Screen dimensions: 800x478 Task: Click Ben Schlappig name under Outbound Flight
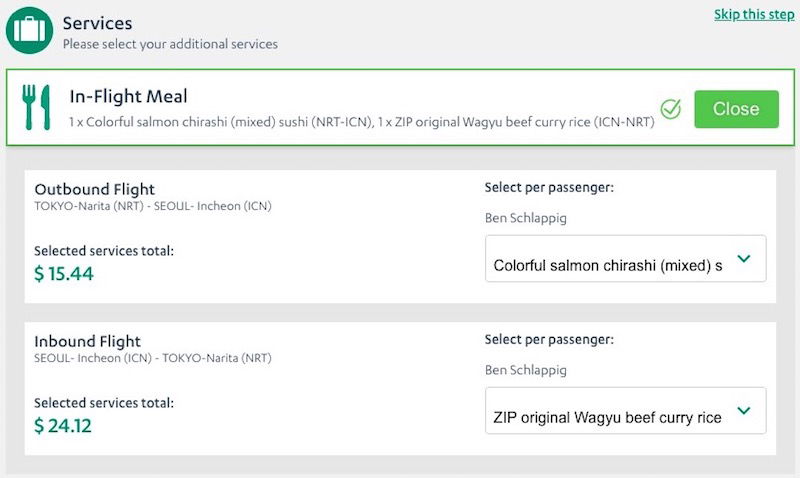click(x=526, y=218)
